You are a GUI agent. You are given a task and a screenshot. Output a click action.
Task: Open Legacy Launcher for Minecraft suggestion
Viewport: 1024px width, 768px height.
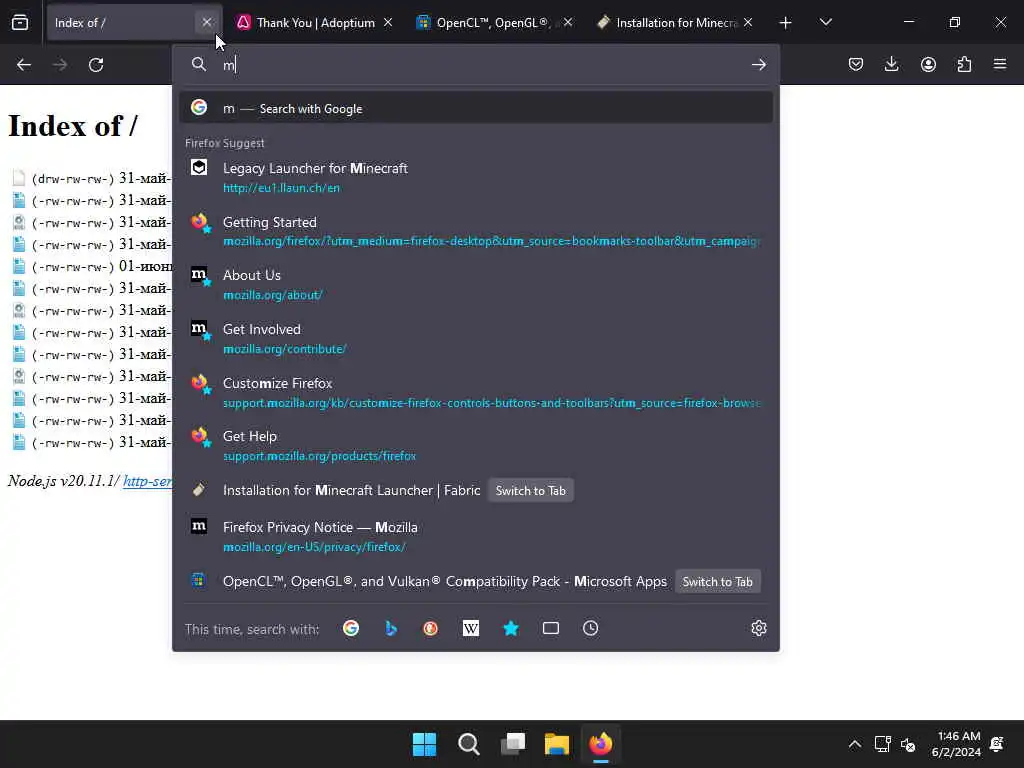point(475,177)
